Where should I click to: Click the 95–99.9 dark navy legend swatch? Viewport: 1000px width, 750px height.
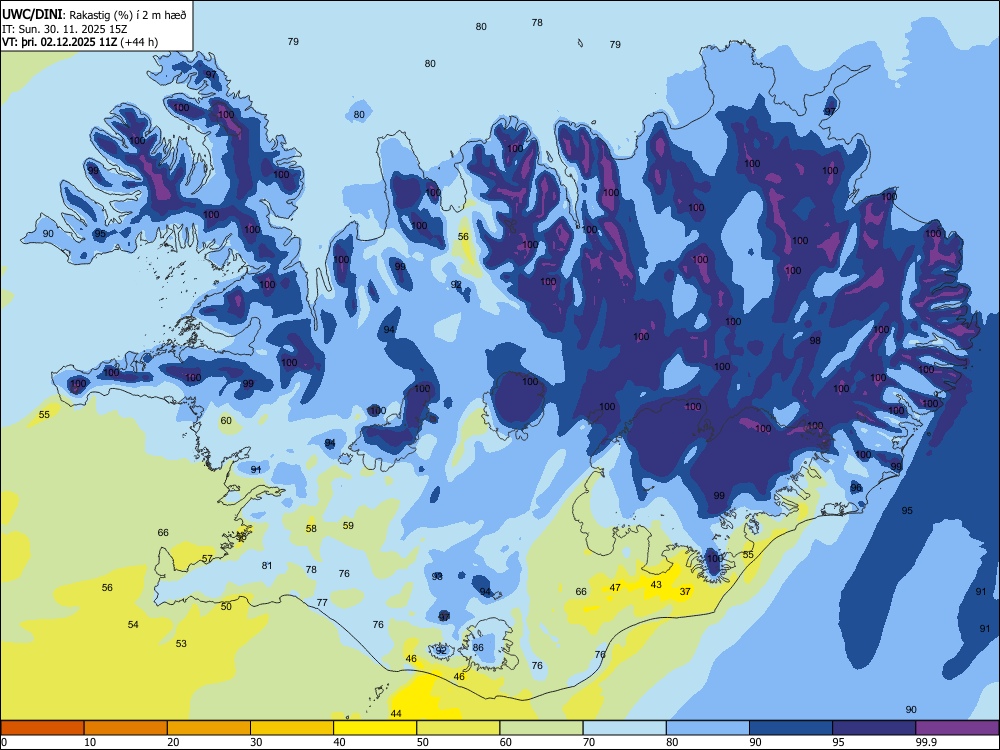coord(874,728)
